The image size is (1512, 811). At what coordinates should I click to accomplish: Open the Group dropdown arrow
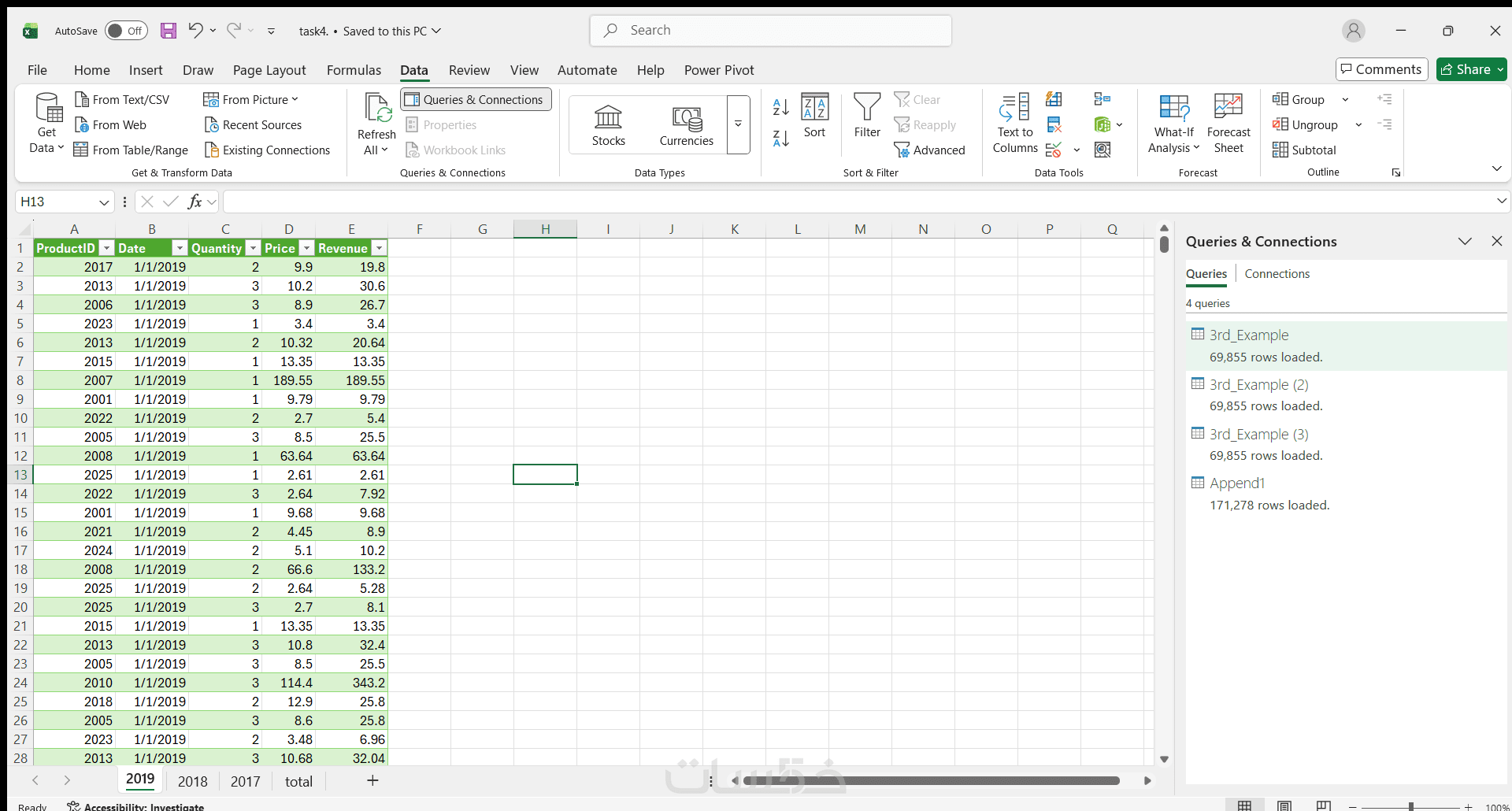pyautogui.click(x=1345, y=99)
